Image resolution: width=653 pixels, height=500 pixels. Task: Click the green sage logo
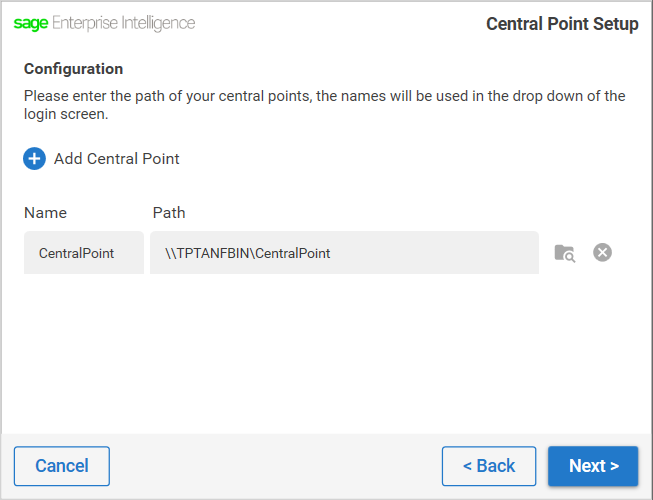click(31, 23)
